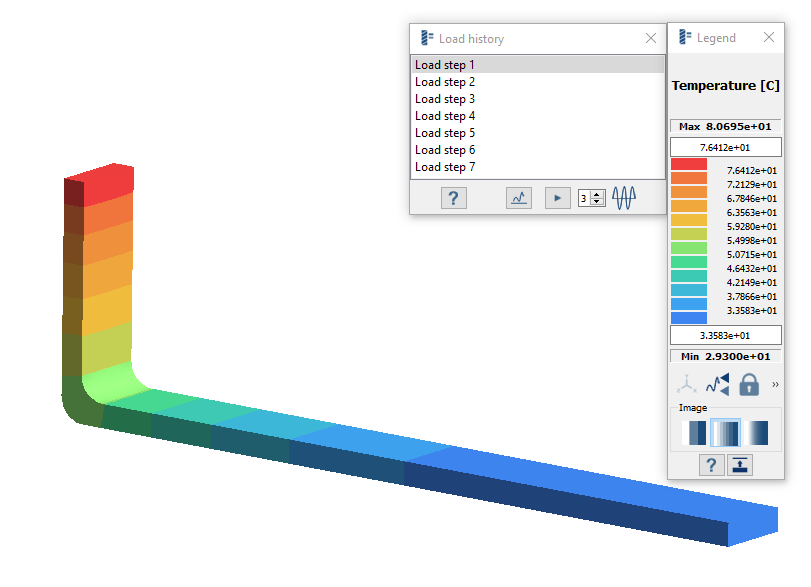Click the sine wave icon in Load history

pyautogui.click(x=624, y=198)
